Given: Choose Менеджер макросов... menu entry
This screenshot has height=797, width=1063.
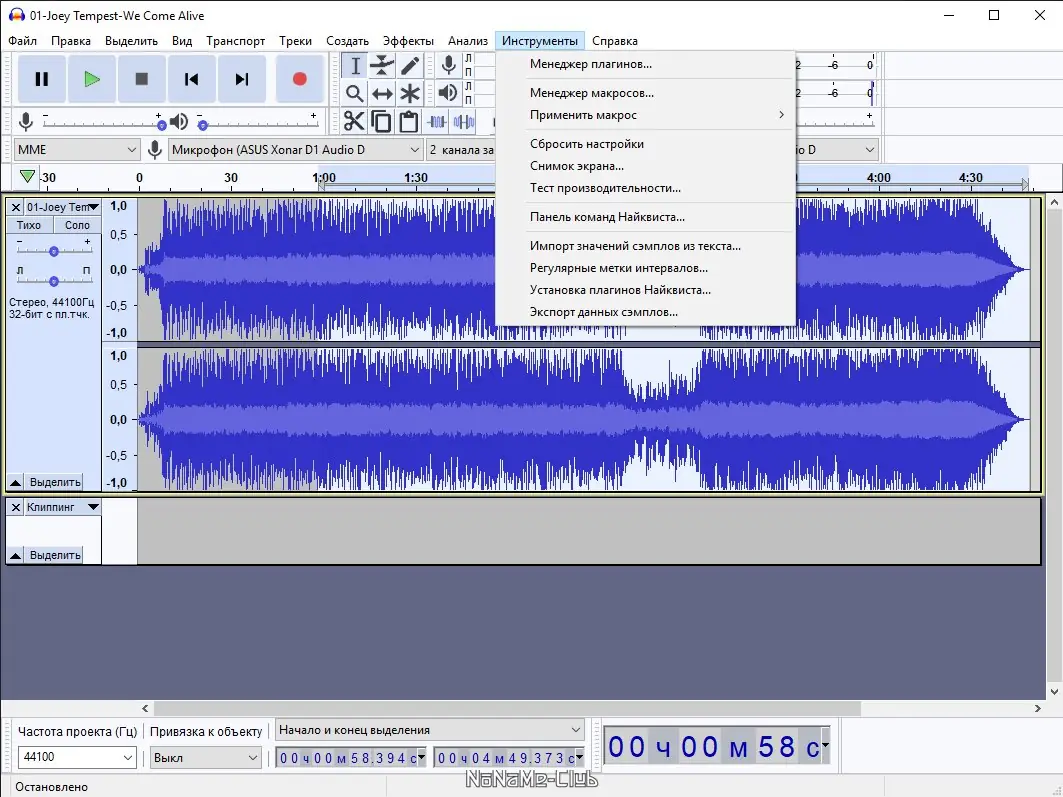Looking at the screenshot, I should [x=645, y=93].
